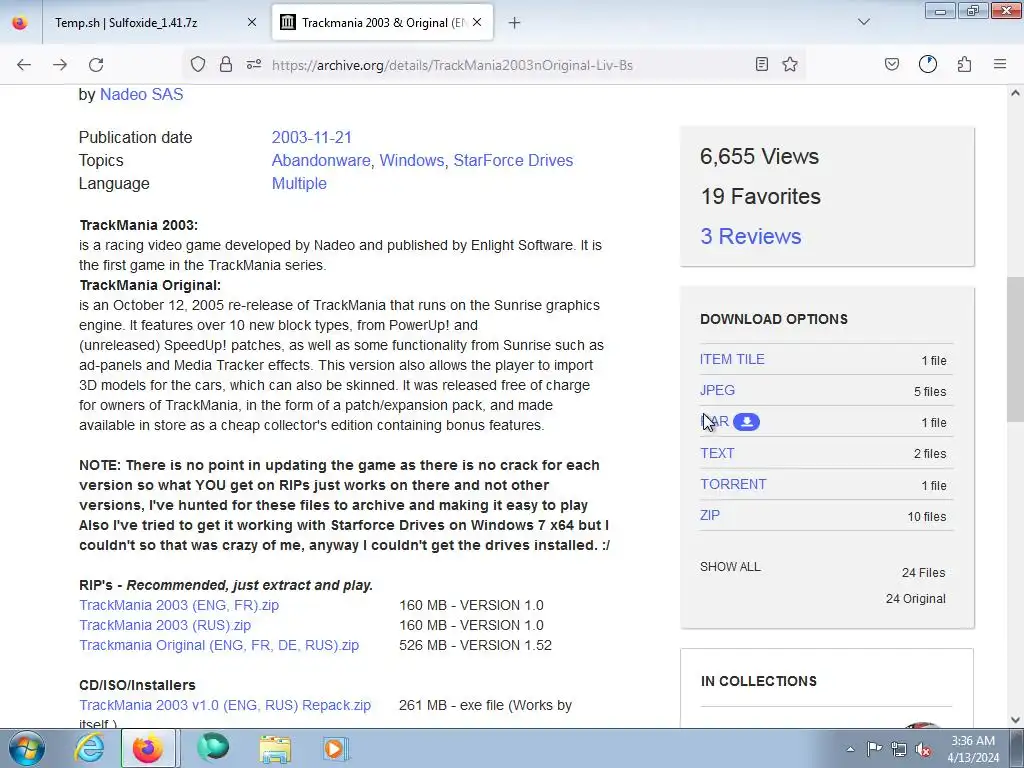Open Windows Media Player taskbar icon
This screenshot has width=1024, height=768.
click(x=336, y=748)
